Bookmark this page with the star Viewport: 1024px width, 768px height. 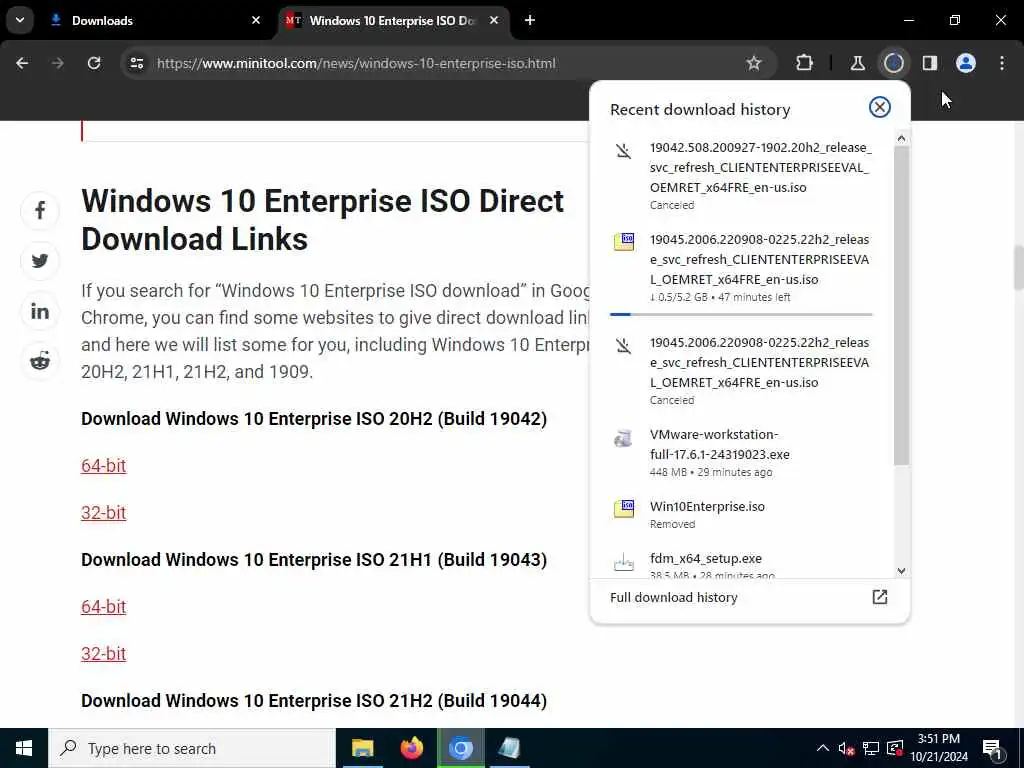pos(754,63)
